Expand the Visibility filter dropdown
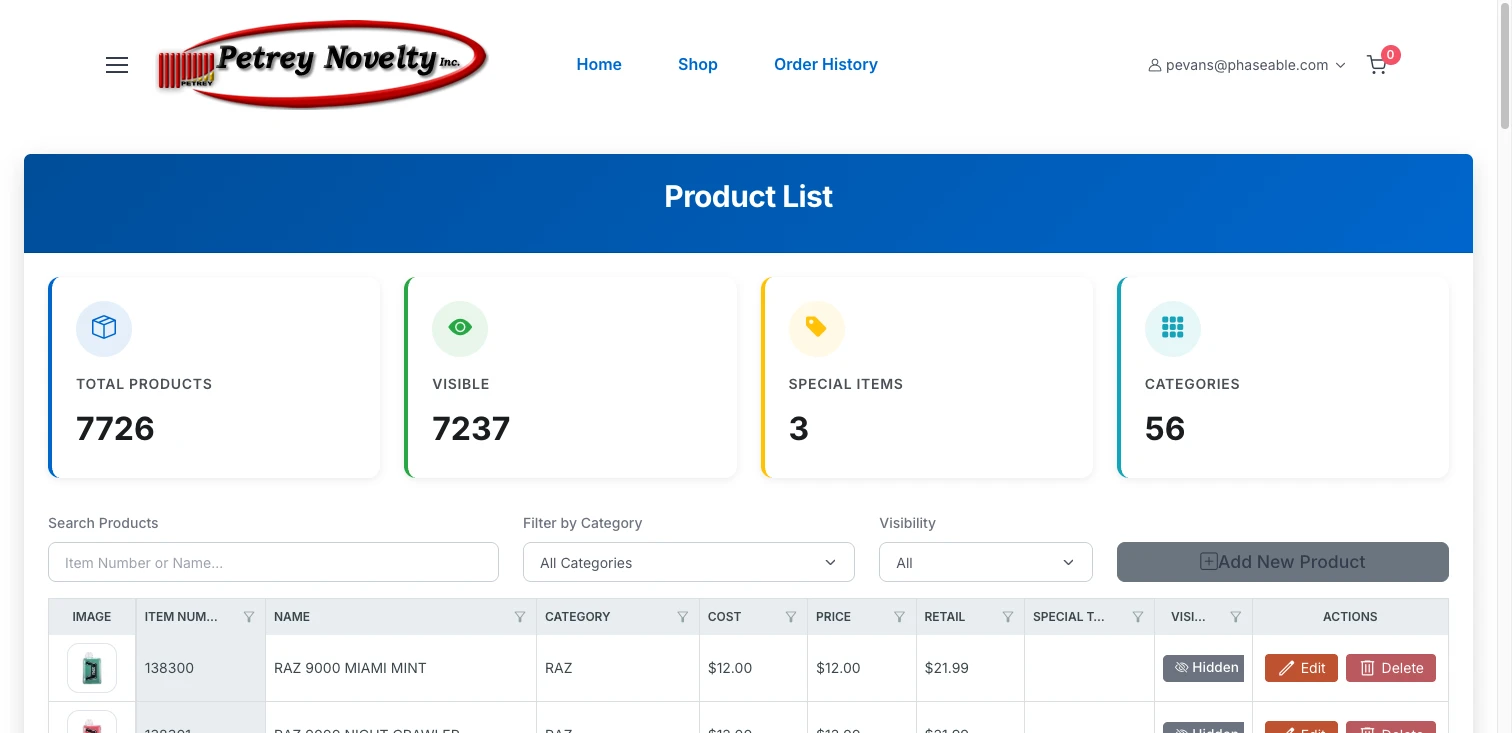The height and width of the screenshot is (733, 1512). click(x=985, y=562)
